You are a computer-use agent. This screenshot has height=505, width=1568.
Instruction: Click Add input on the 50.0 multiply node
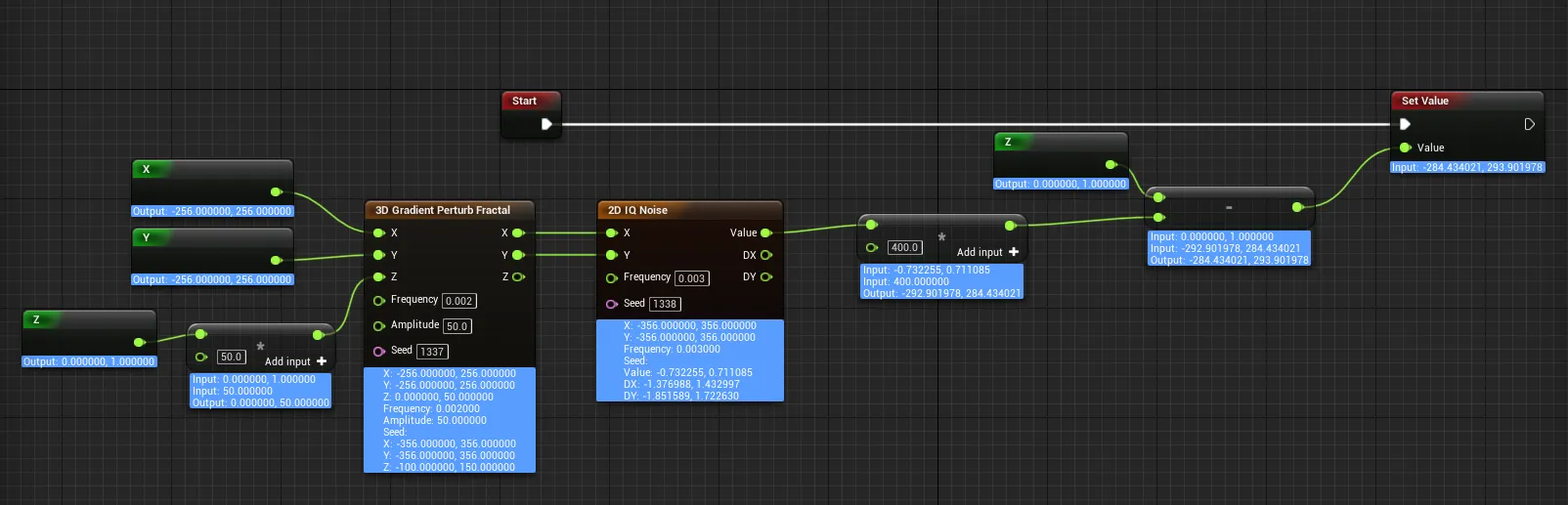point(295,361)
